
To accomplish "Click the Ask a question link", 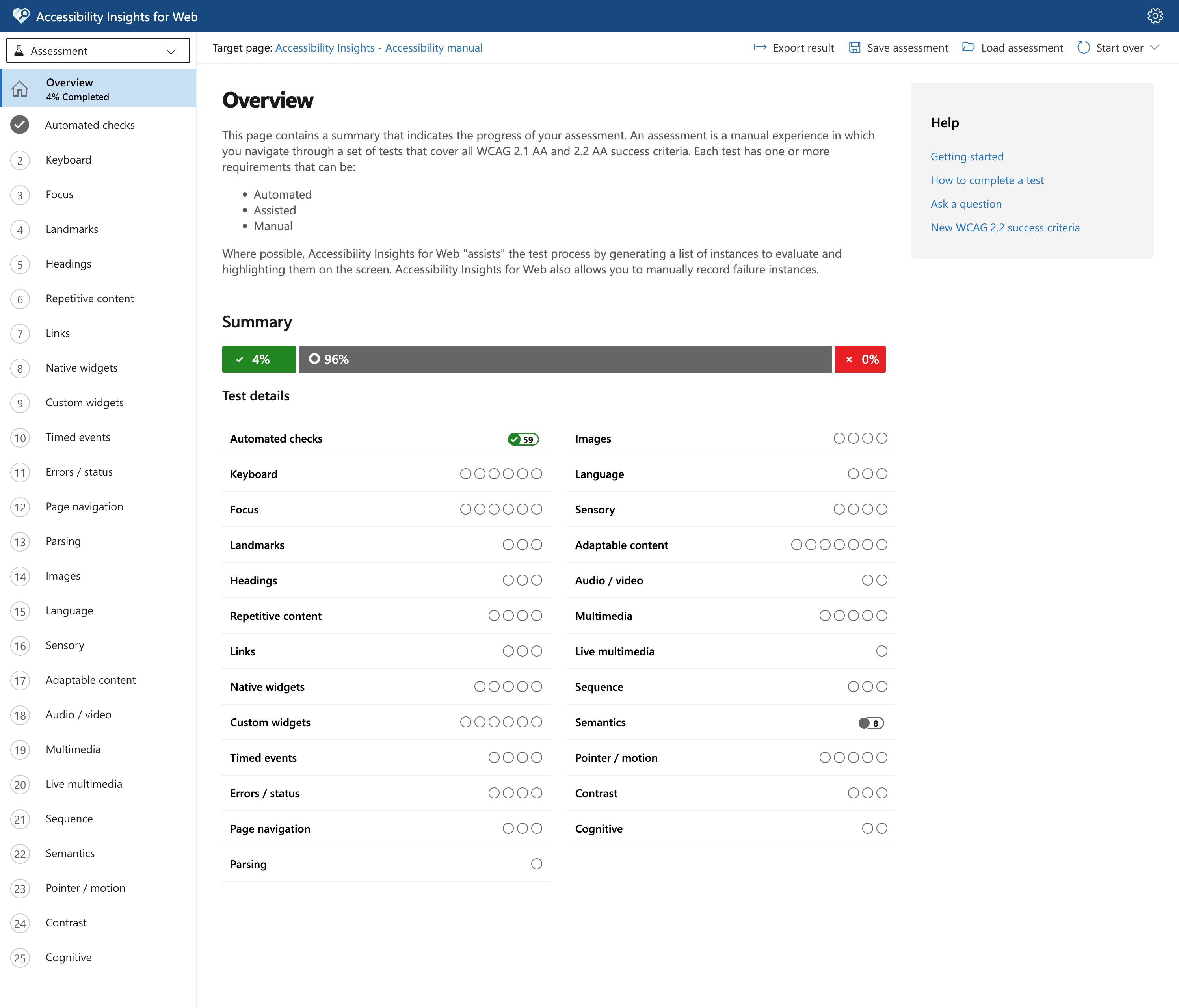I will (965, 204).
